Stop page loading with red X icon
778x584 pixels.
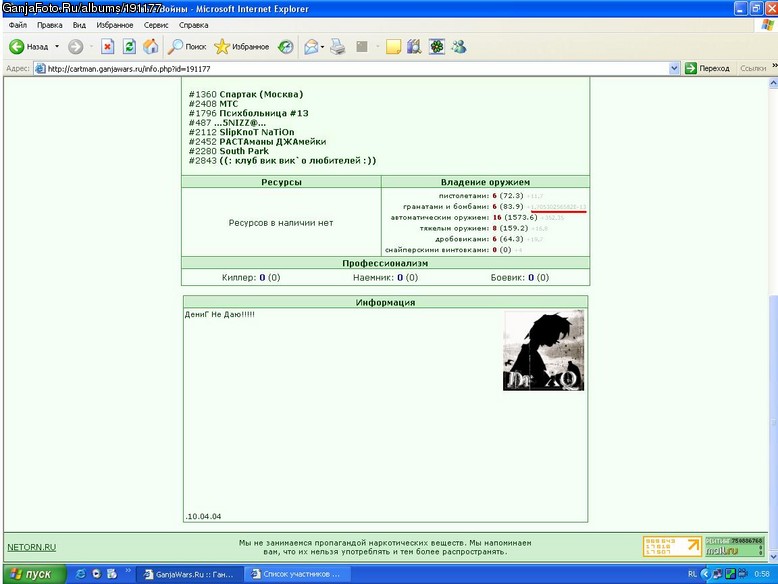108,47
